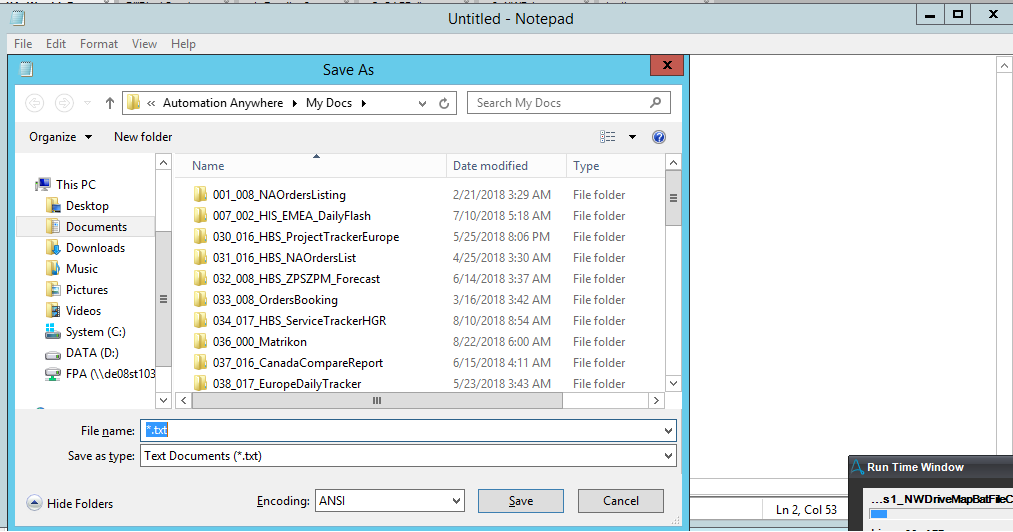Click file list horizontal scroll right arrow
Image resolution: width=1013 pixels, height=532 pixels.
pyautogui.click(x=656, y=401)
